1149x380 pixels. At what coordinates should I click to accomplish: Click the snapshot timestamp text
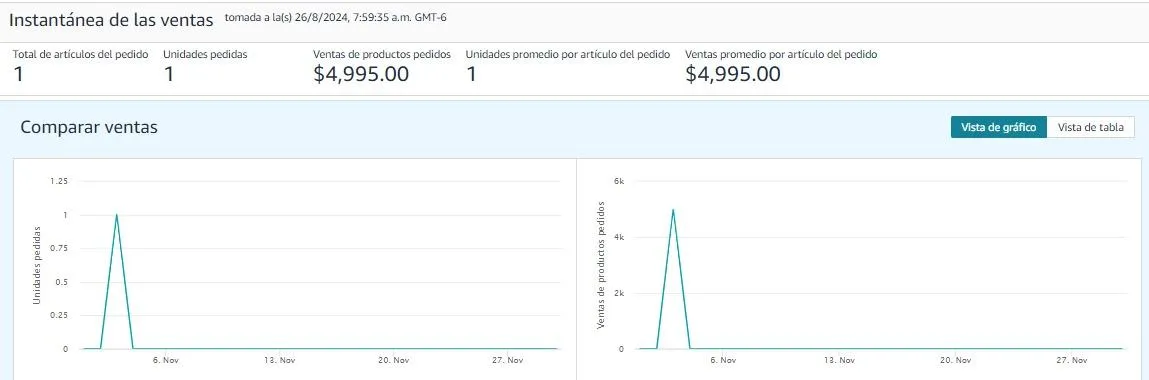[x=336, y=17]
